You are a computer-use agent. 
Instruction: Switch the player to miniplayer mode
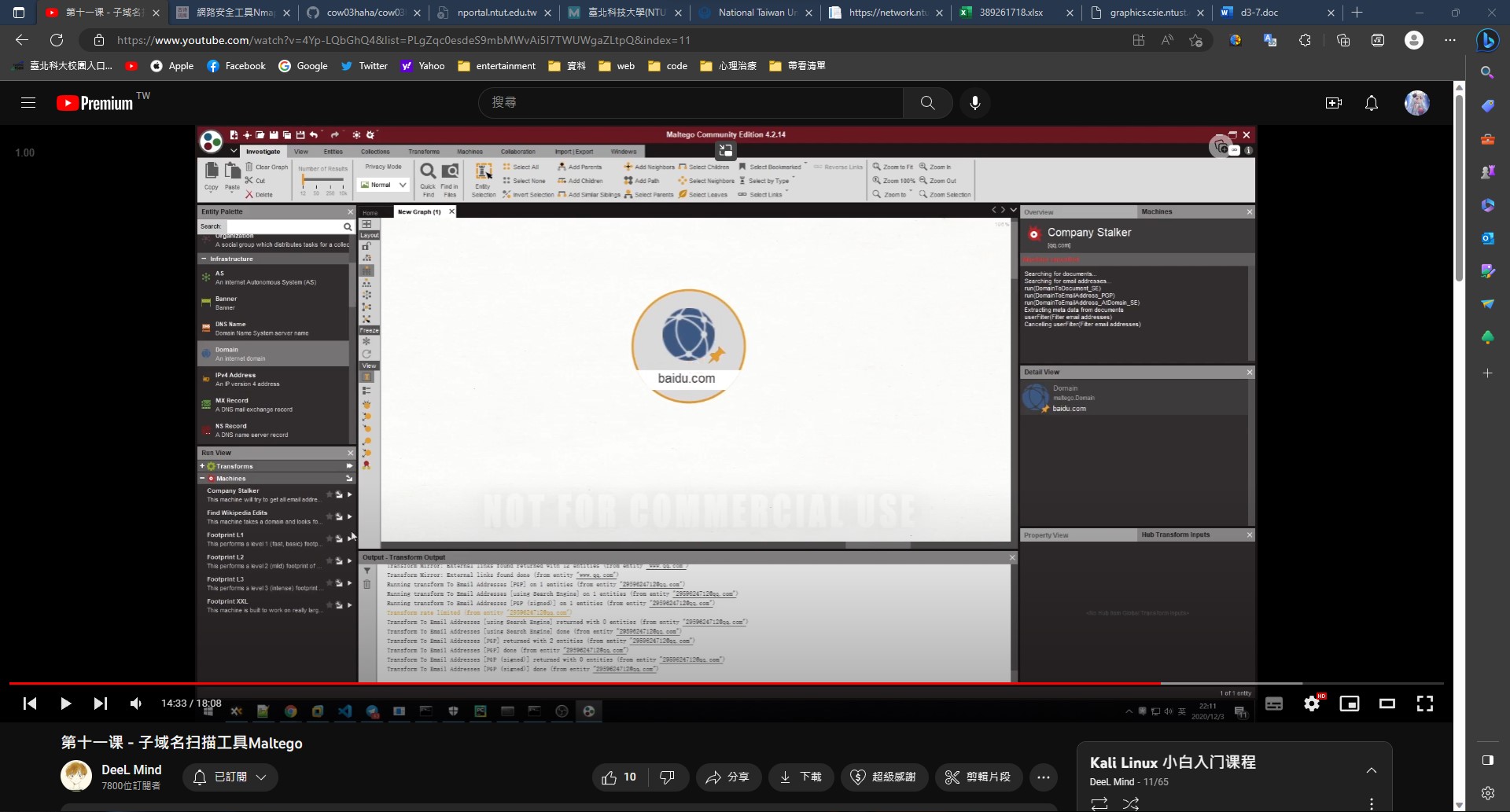pos(1350,704)
